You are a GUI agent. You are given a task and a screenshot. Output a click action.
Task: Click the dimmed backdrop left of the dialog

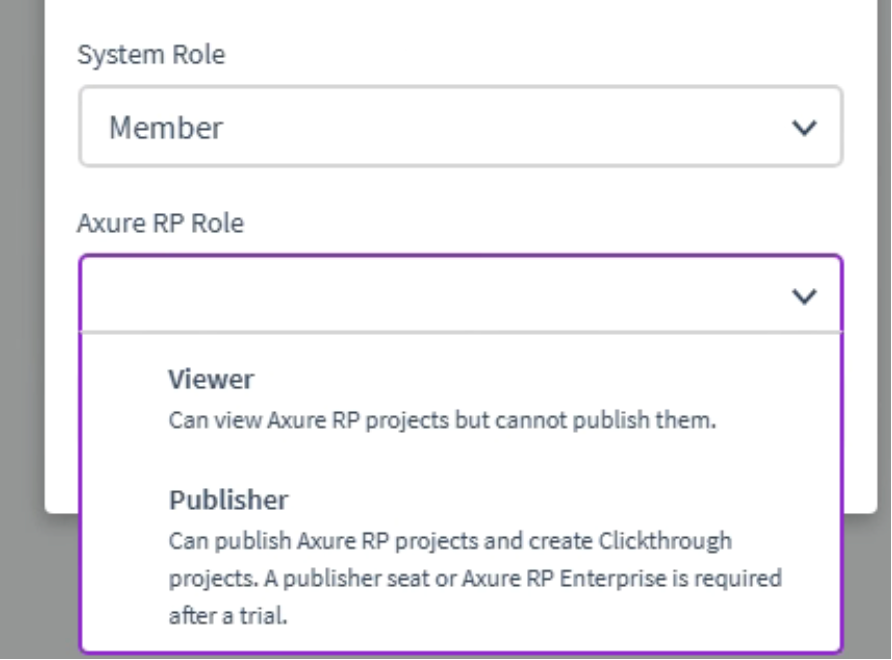click(x=22, y=284)
